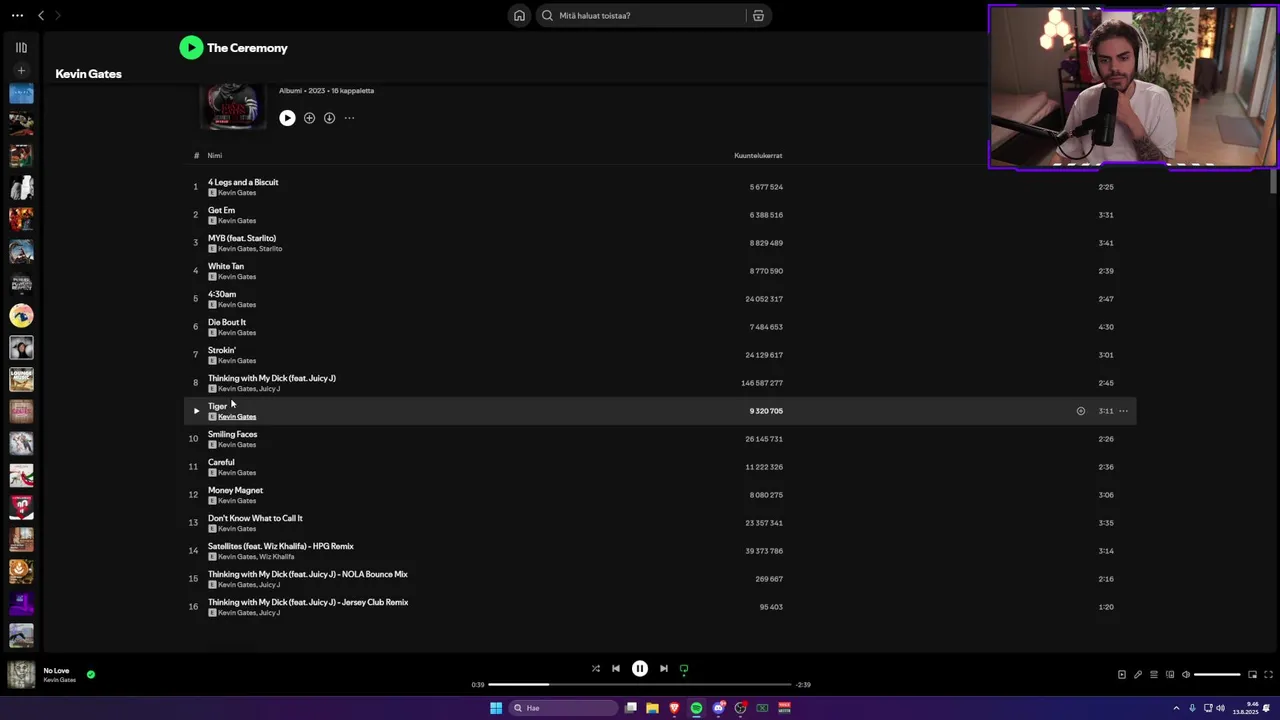Play the Tiger track row button
The image size is (1280, 720).
click(x=196, y=411)
